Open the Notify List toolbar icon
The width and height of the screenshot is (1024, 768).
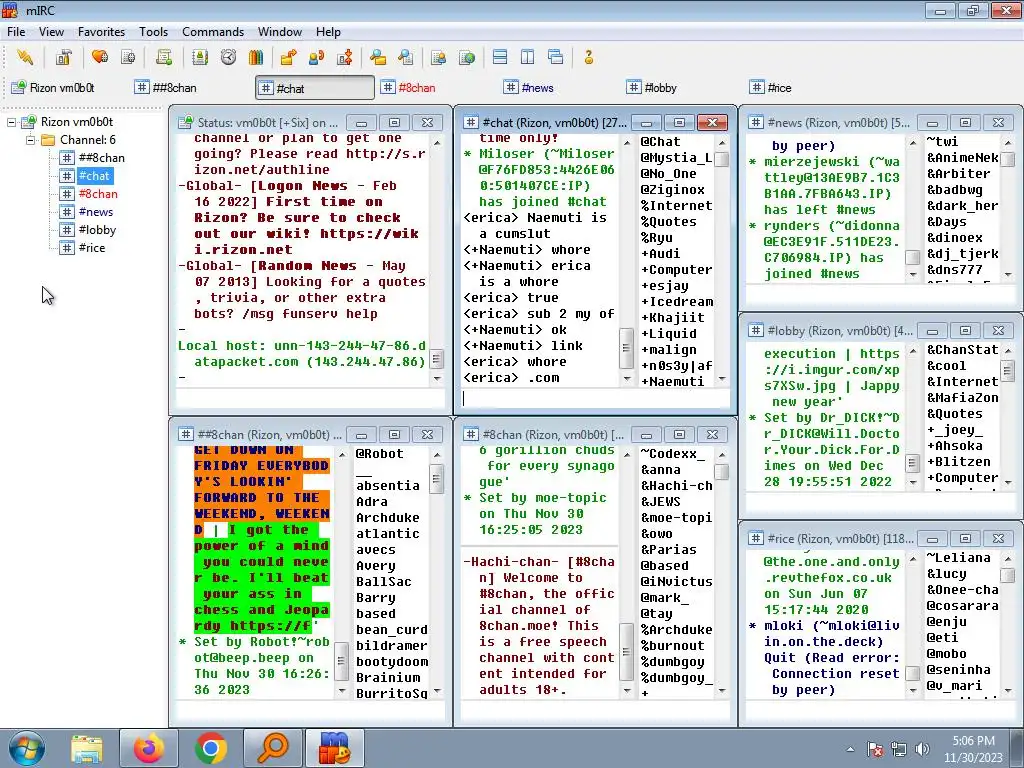pos(438,57)
